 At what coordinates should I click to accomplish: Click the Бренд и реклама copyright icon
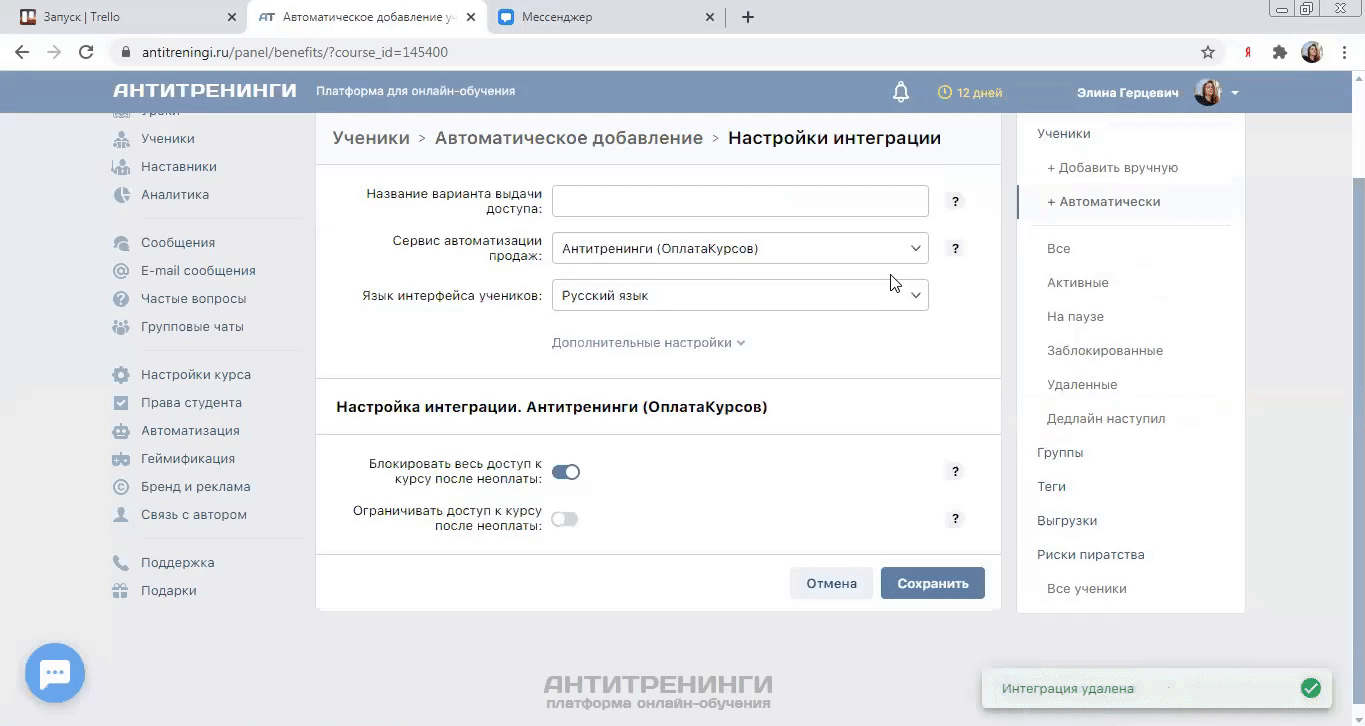(x=121, y=487)
